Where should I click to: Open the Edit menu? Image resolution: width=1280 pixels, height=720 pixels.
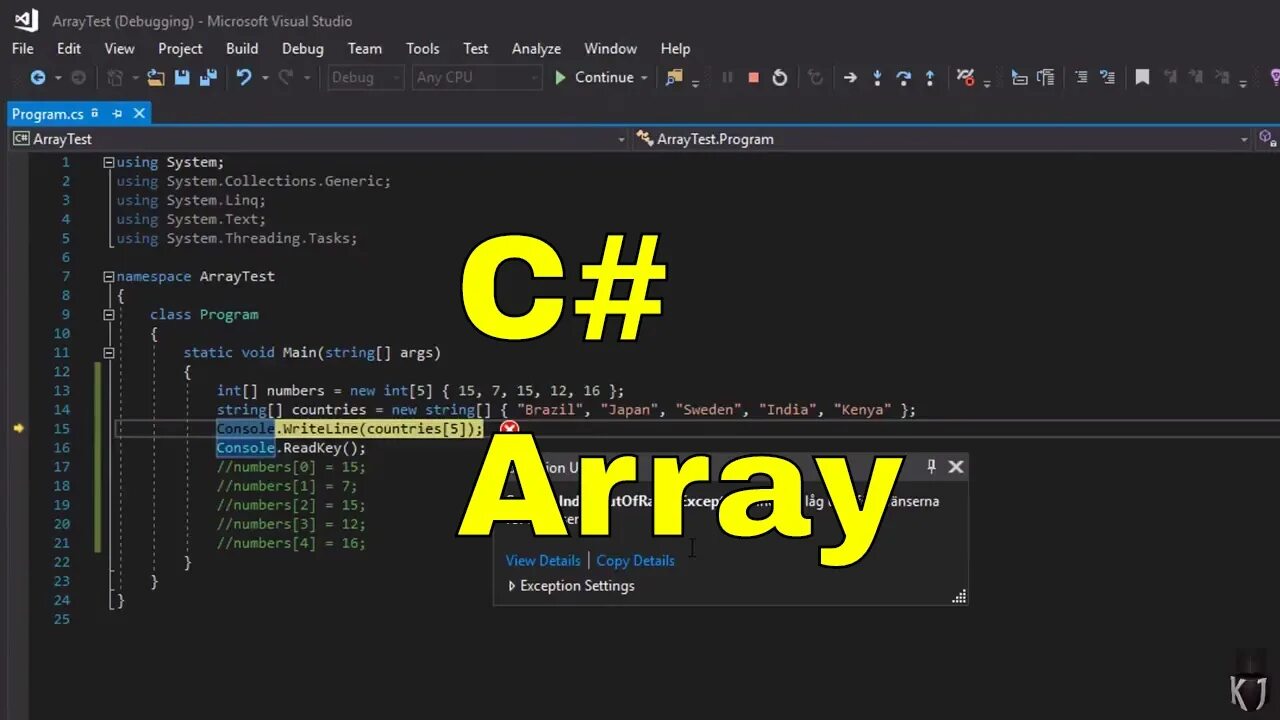(x=69, y=48)
